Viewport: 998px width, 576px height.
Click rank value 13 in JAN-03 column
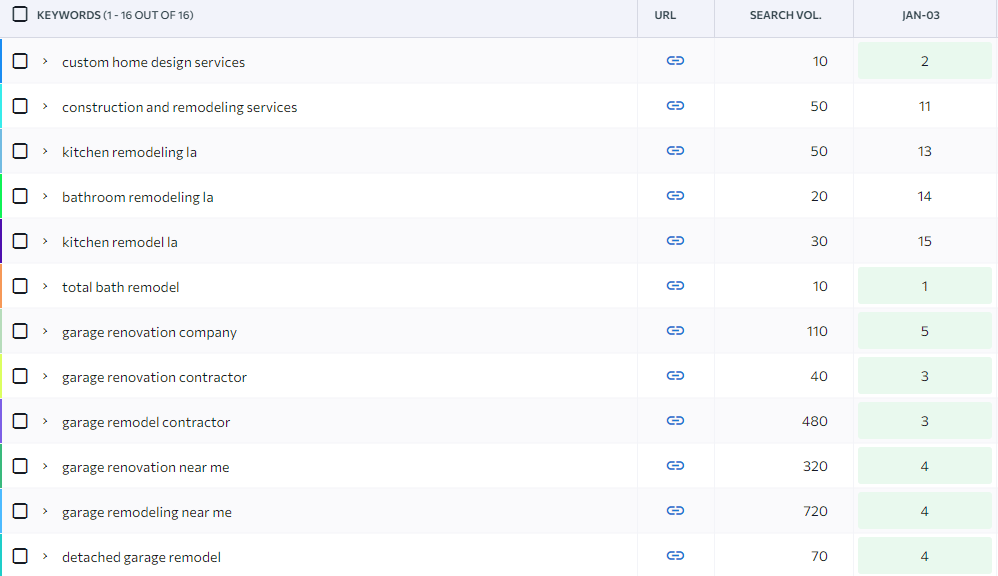tap(925, 151)
